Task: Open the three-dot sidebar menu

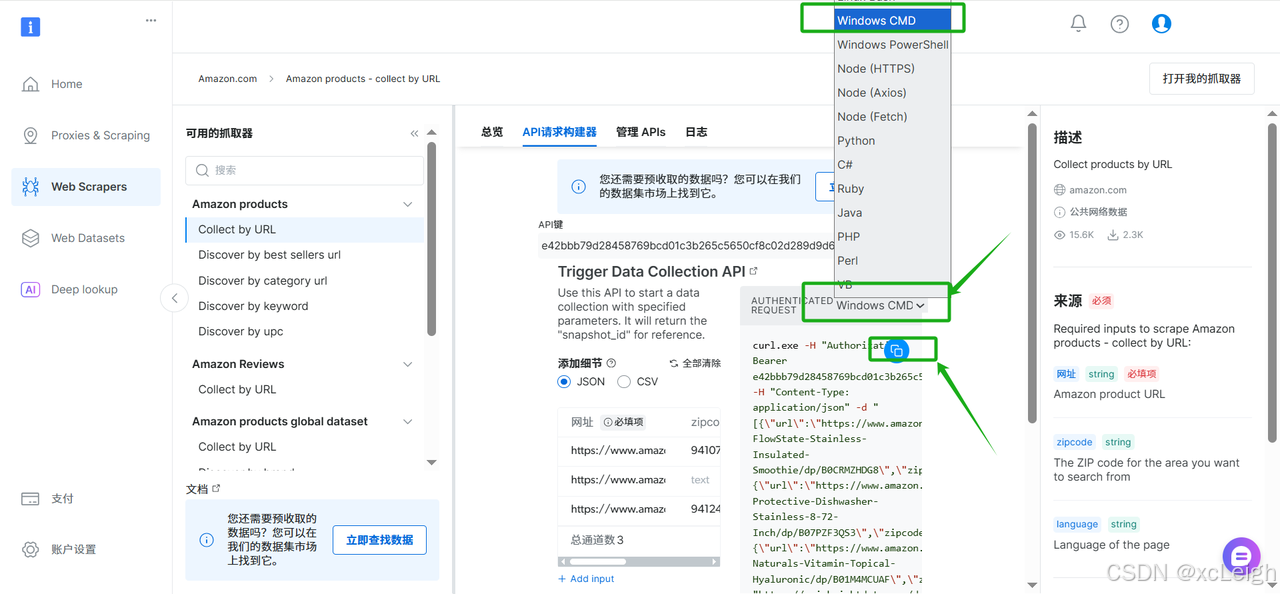Action: pos(151,20)
